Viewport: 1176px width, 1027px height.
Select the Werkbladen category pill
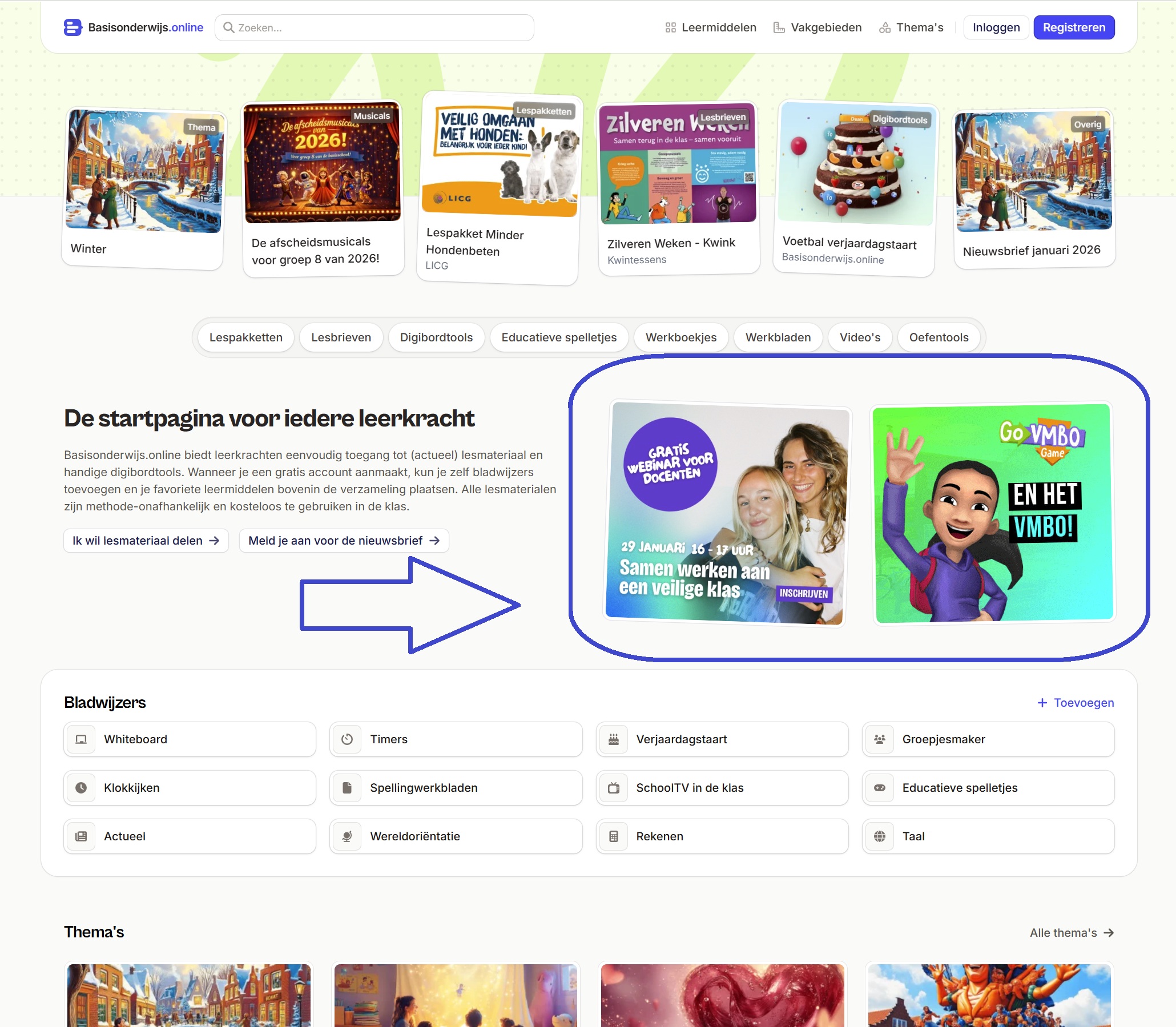coord(778,337)
